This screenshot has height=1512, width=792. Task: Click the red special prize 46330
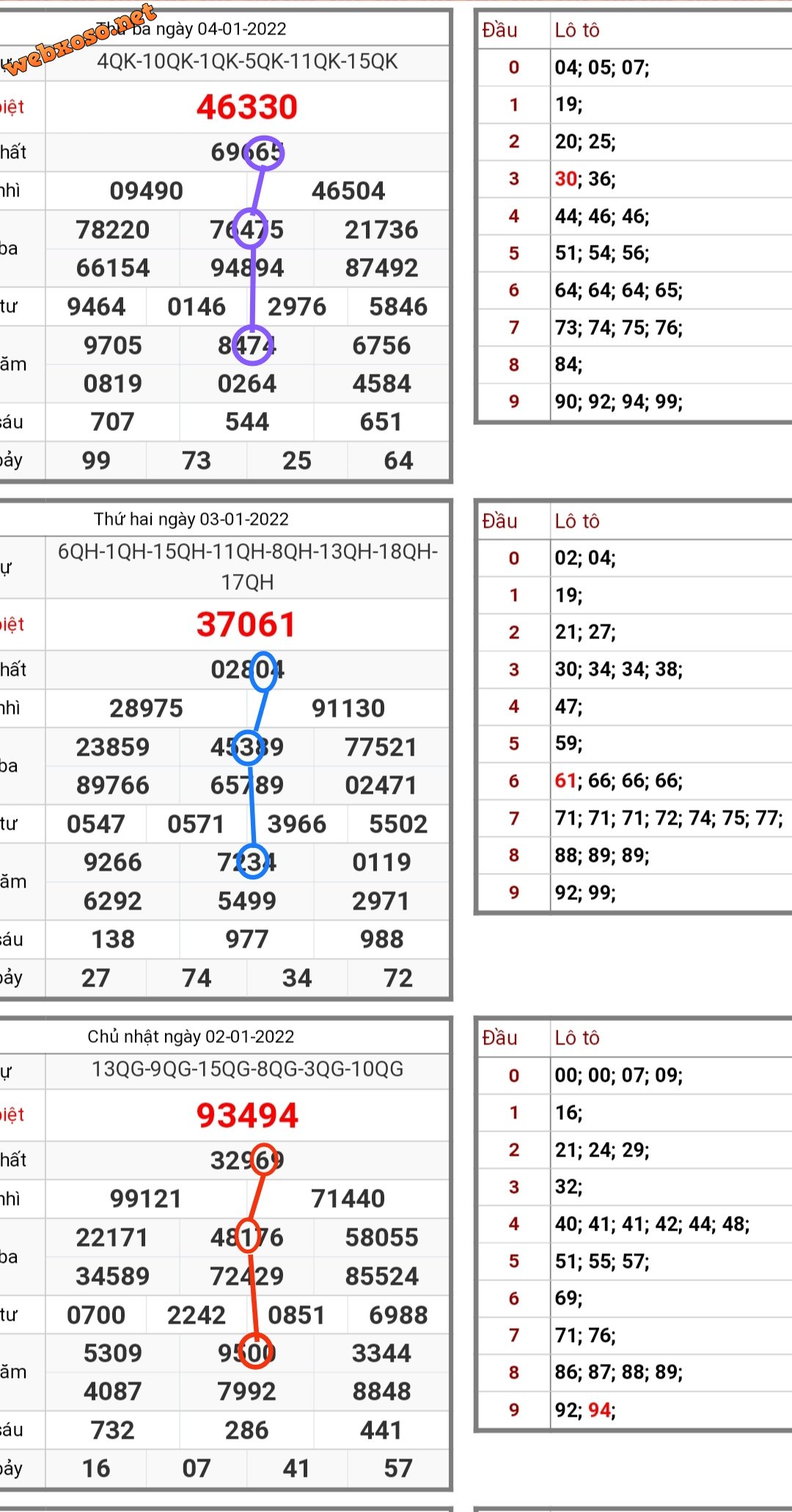pos(247,107)
